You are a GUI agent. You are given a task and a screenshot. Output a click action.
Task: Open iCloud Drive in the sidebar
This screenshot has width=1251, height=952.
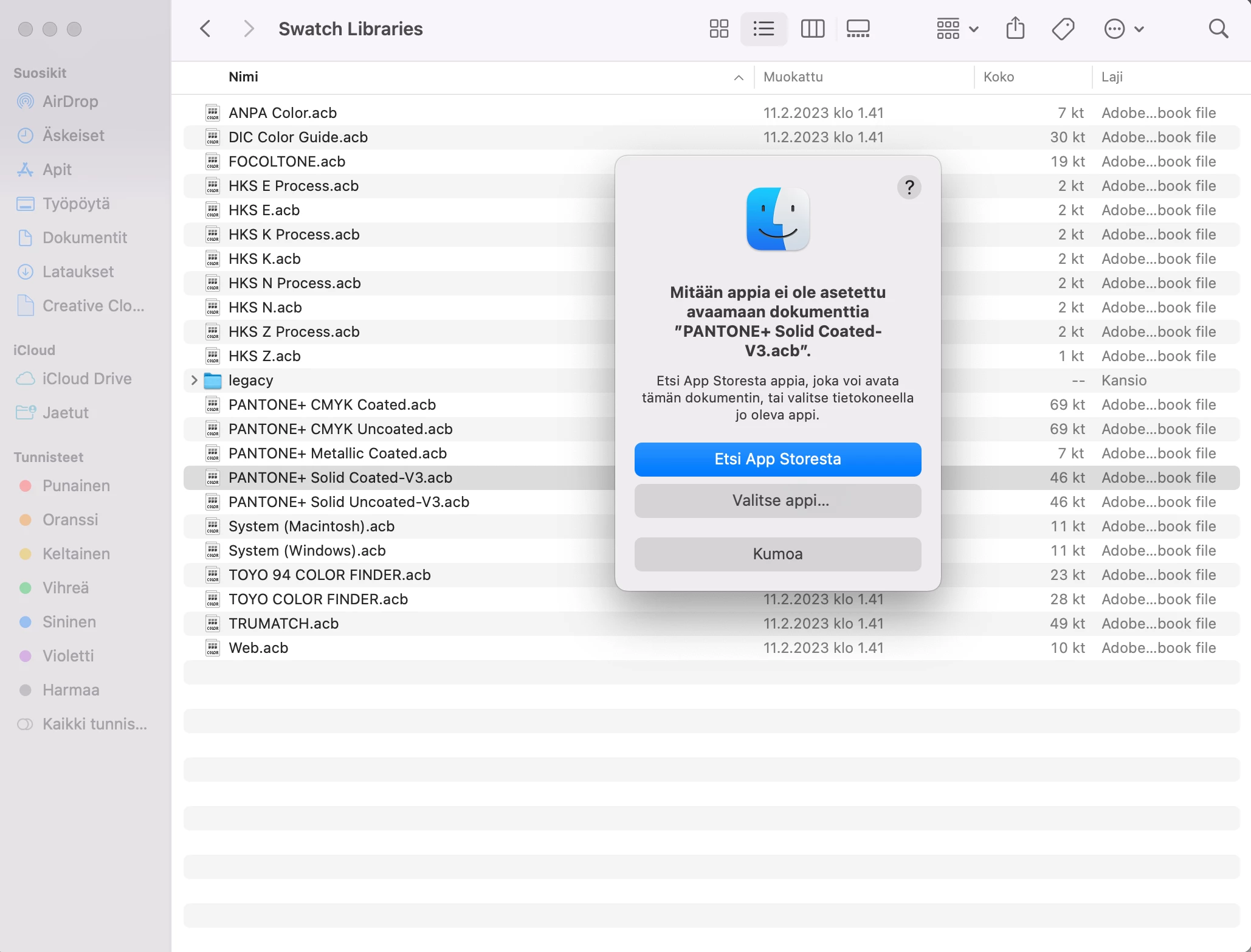point(86,379)
